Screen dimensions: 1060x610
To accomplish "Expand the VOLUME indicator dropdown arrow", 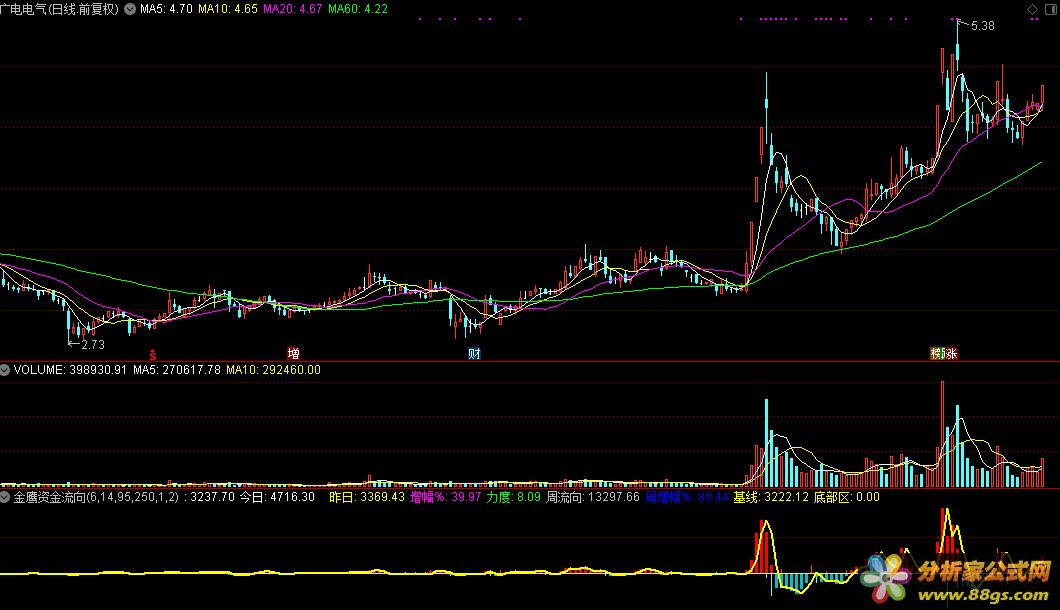I will click(x=5, y=370).
